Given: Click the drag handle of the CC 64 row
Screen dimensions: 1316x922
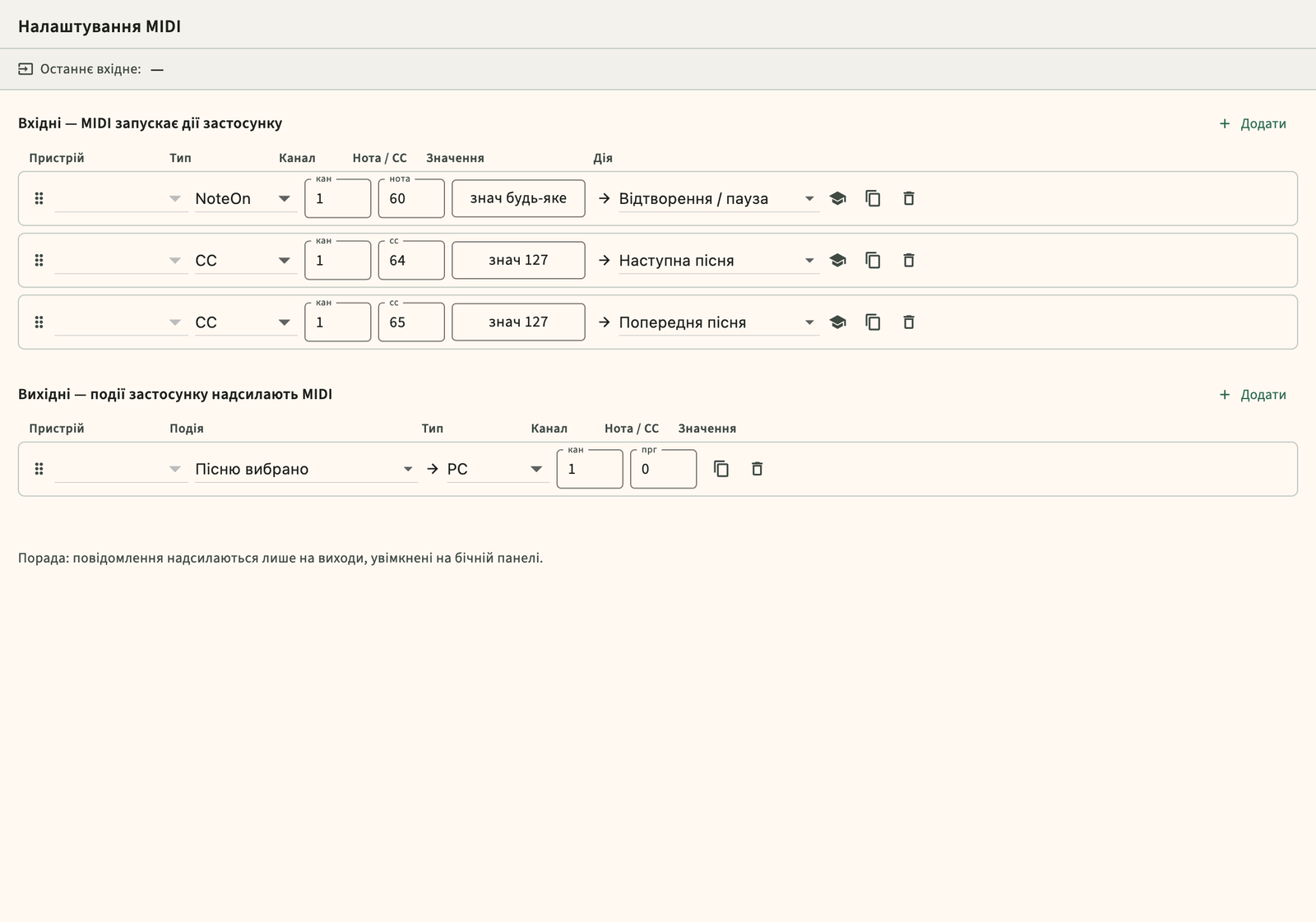Looking at the screenshot, I should [x=39, y=260].
